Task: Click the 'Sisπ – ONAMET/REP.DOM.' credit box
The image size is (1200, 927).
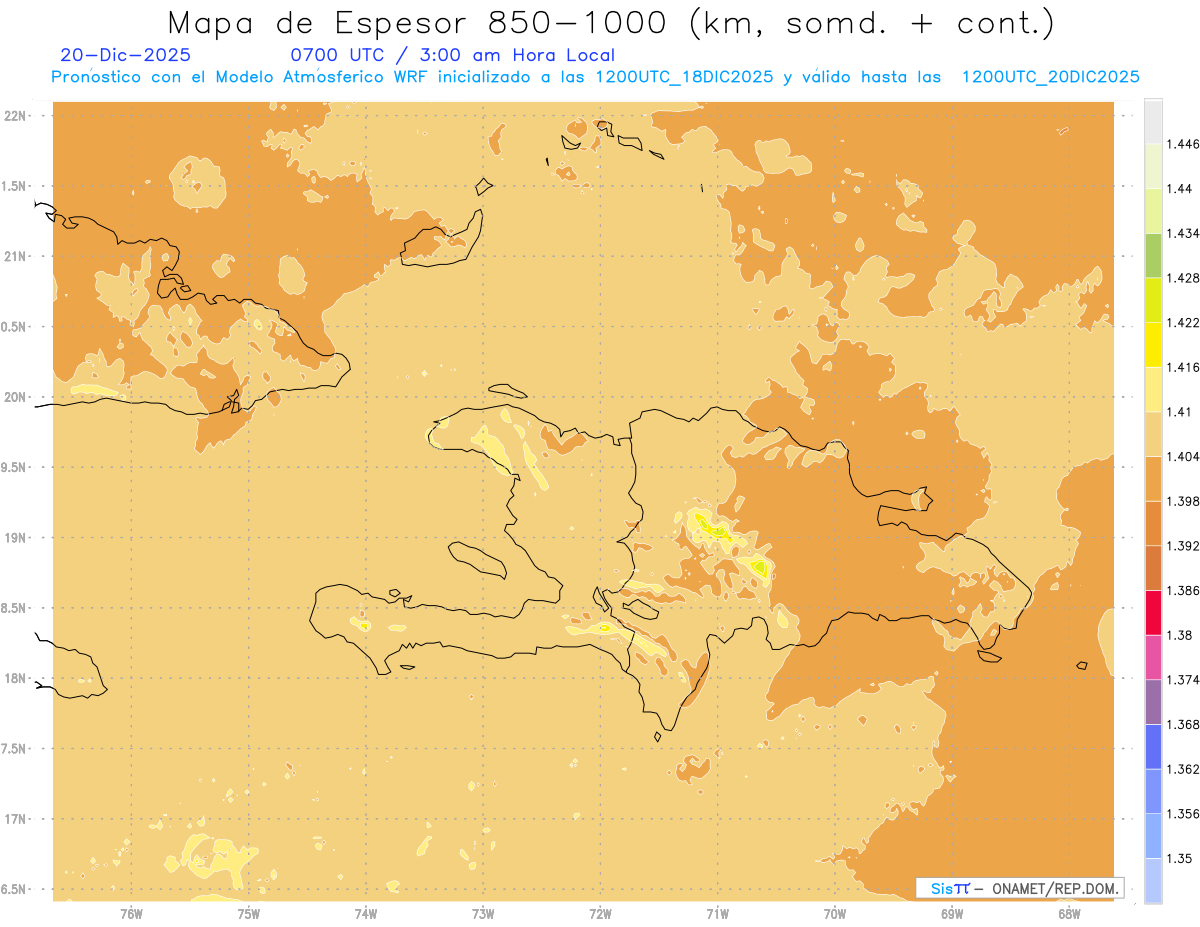Action: click(x=1019, y=888)
